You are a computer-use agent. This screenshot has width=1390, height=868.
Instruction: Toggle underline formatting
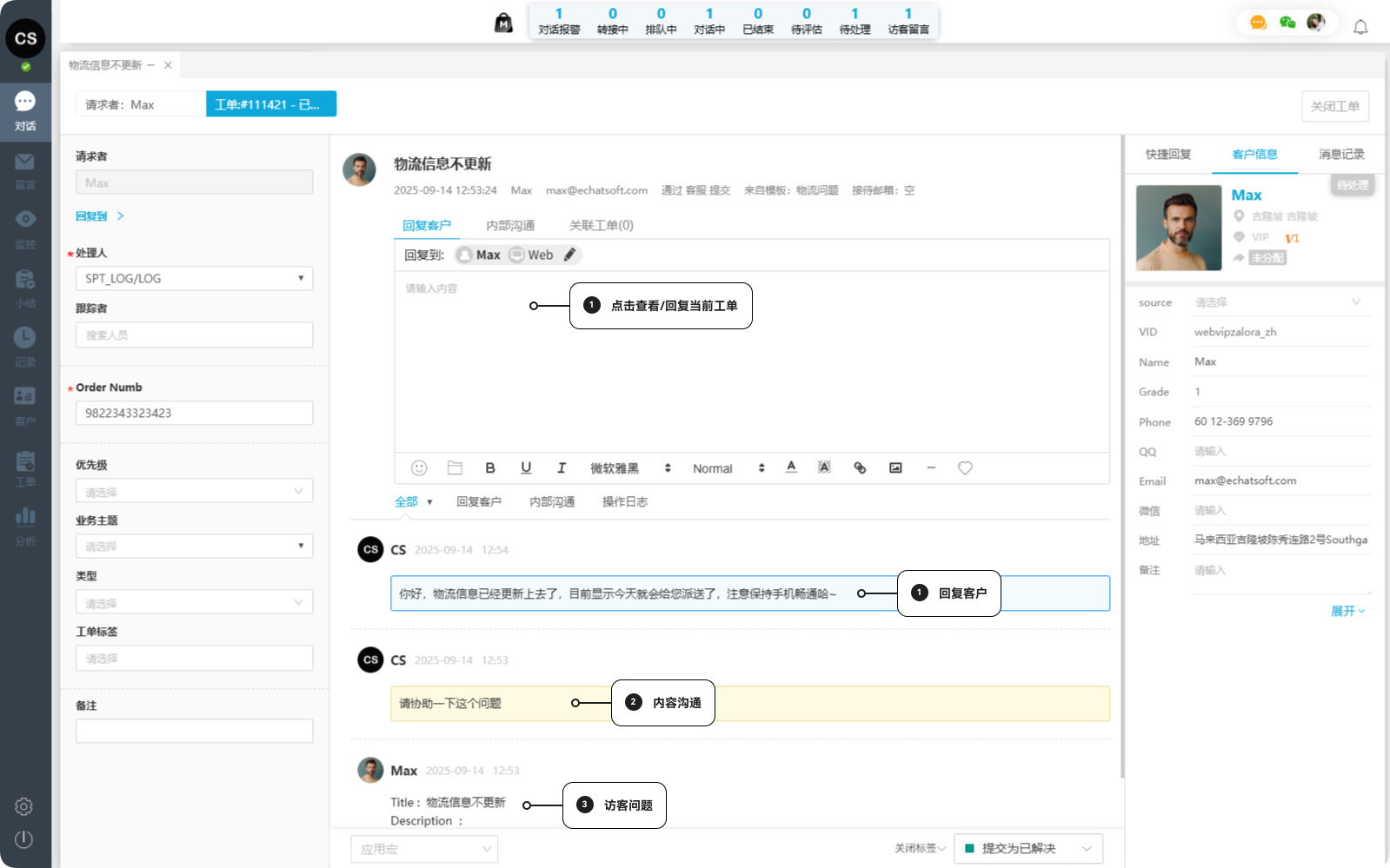[x=526, y=468]
